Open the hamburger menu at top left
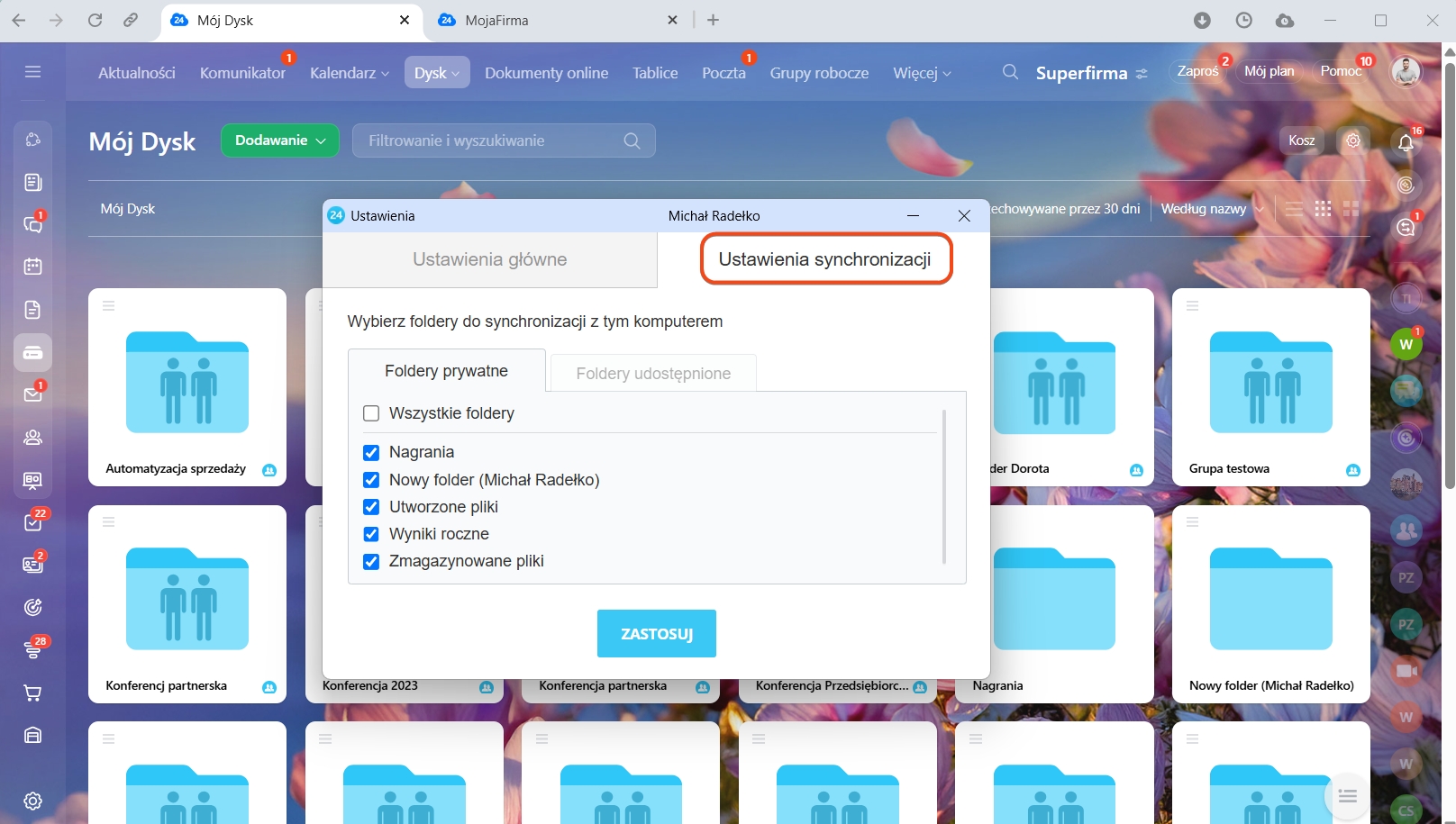Screen dimensions: 1456x824 [x=33, y=71]
